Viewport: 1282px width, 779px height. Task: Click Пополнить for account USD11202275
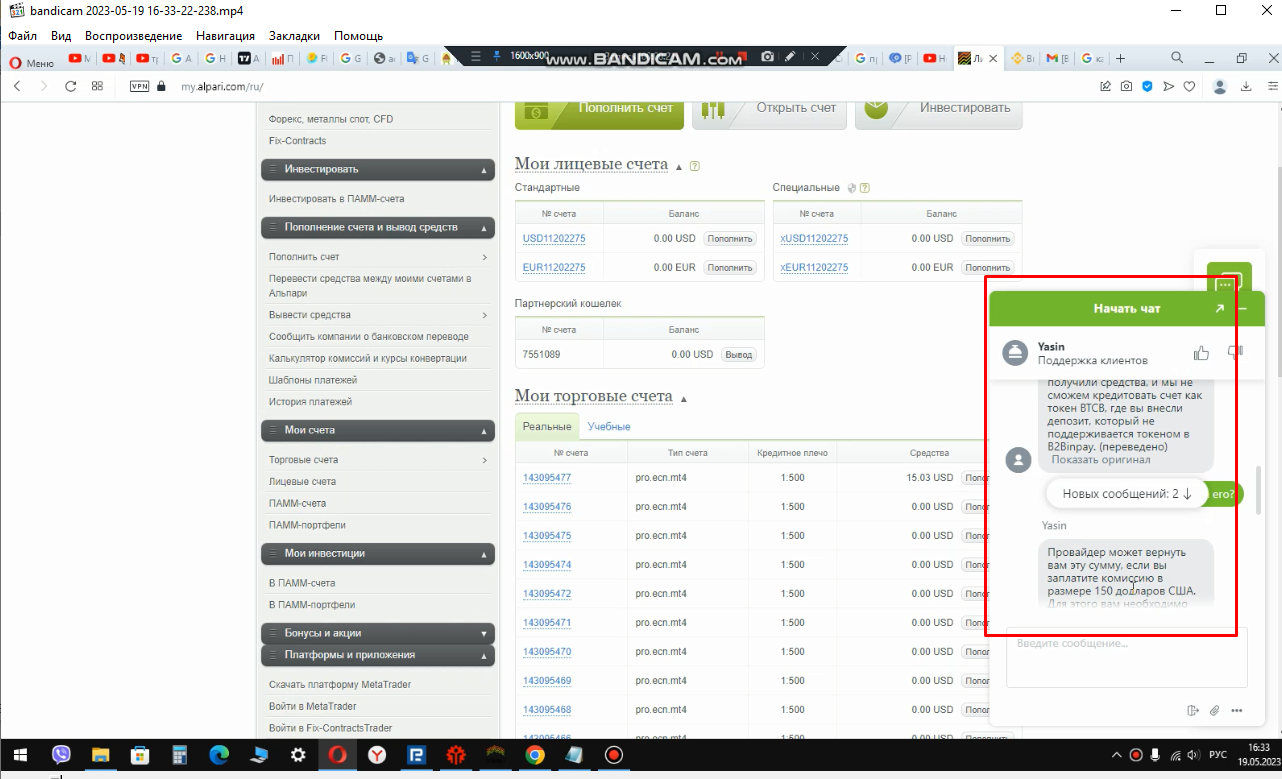(729, 239)
